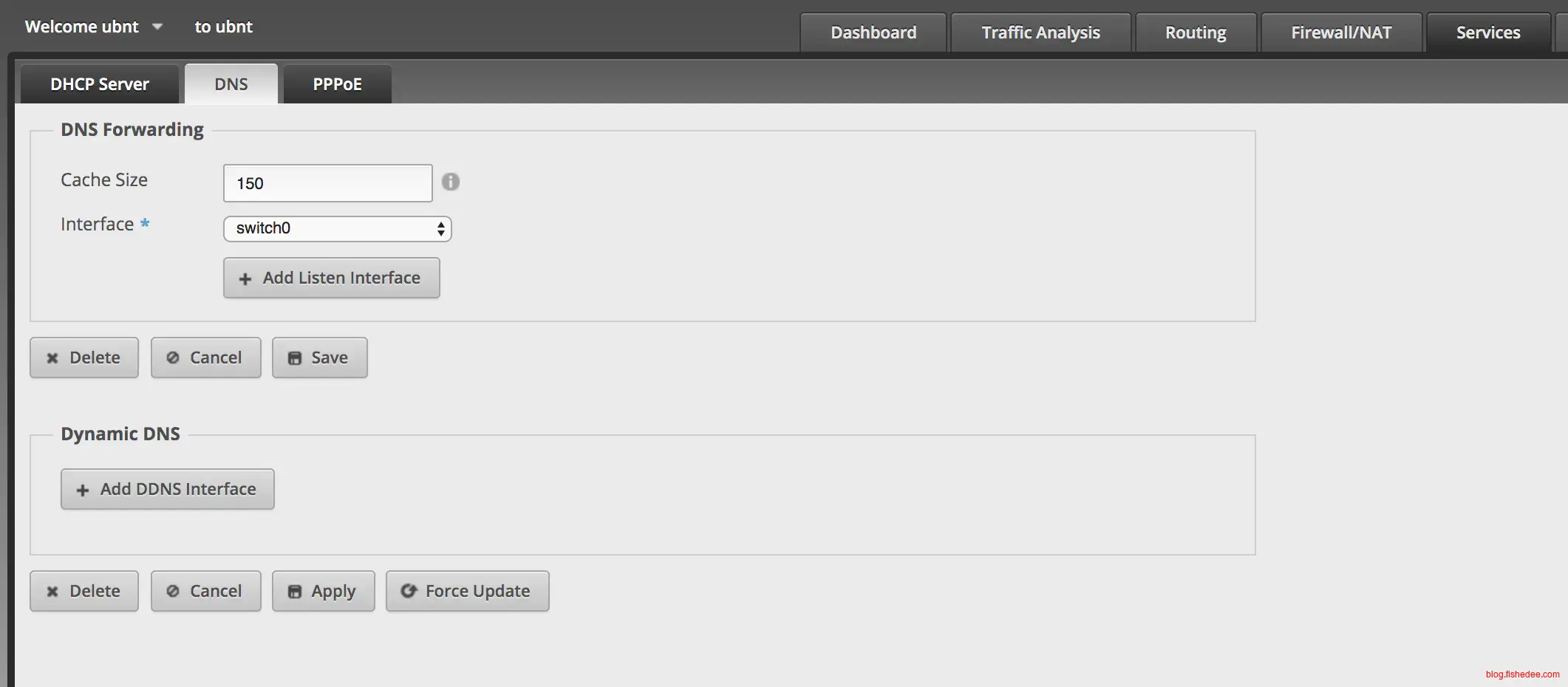Click Add Listen Interface button
Screen dimensions: 1568x687
pos(331,278)
